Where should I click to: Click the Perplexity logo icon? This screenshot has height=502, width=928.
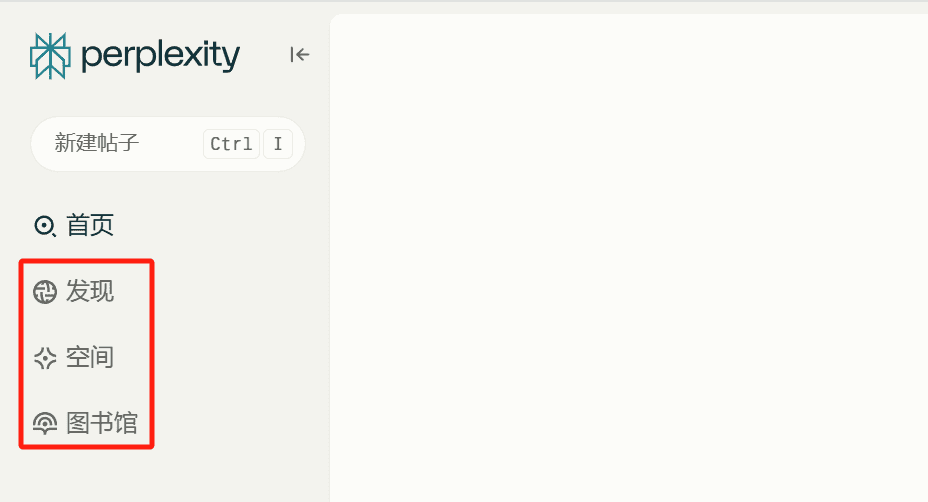click(49, 56)
